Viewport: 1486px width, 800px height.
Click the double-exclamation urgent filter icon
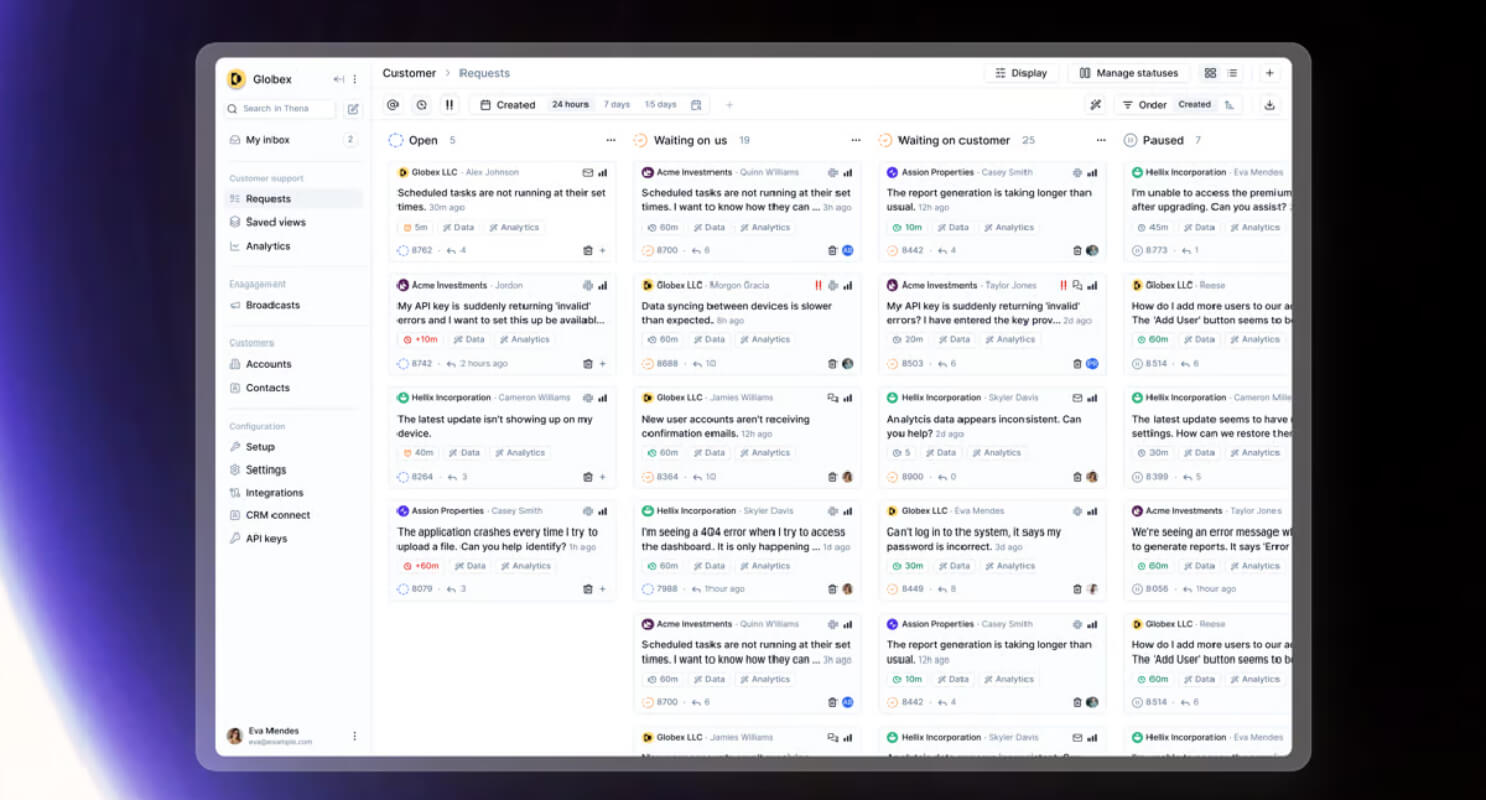pyautogui.click(x=449, y=104)
